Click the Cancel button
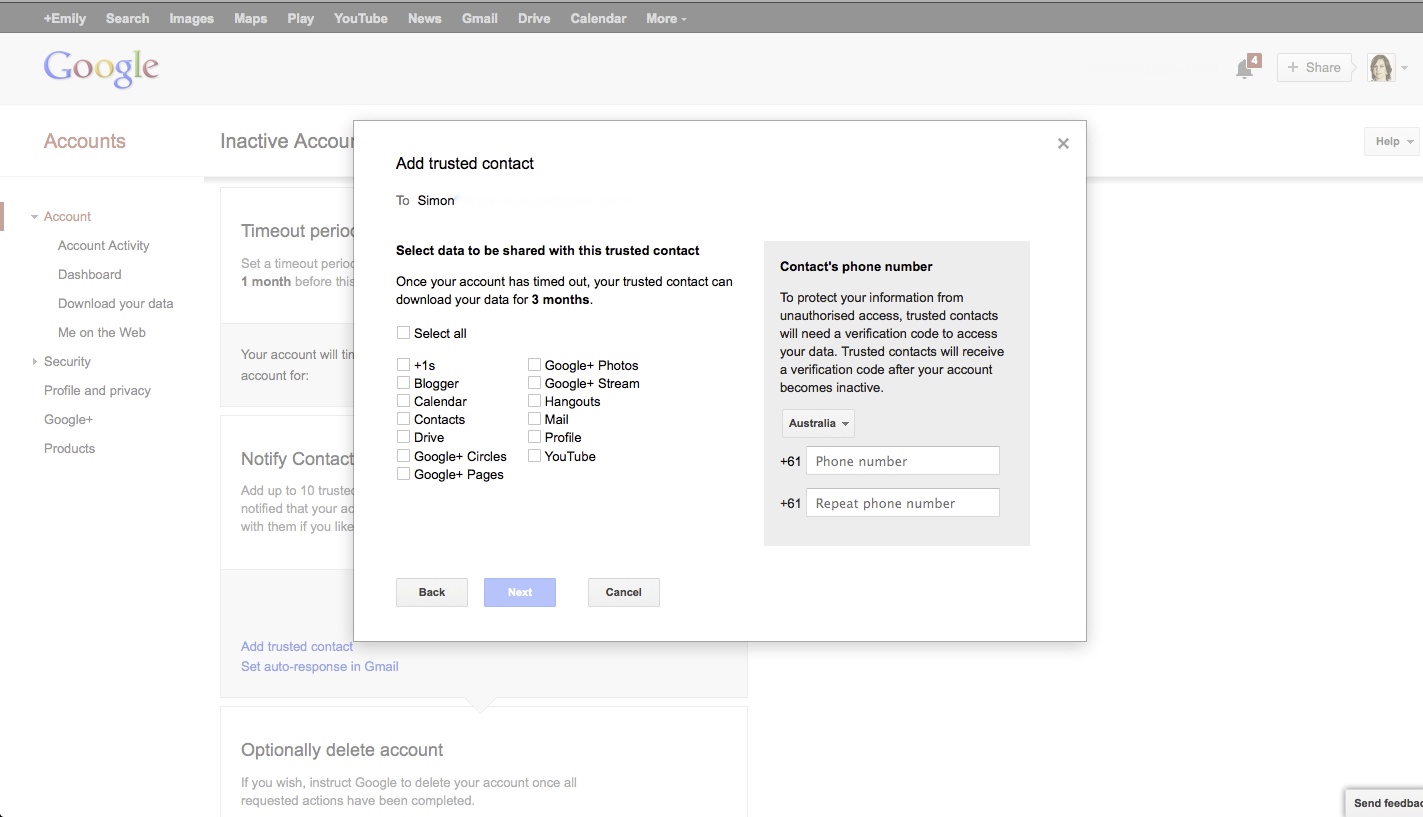This screenshot has height=817, width=1423. coord(623,592)
